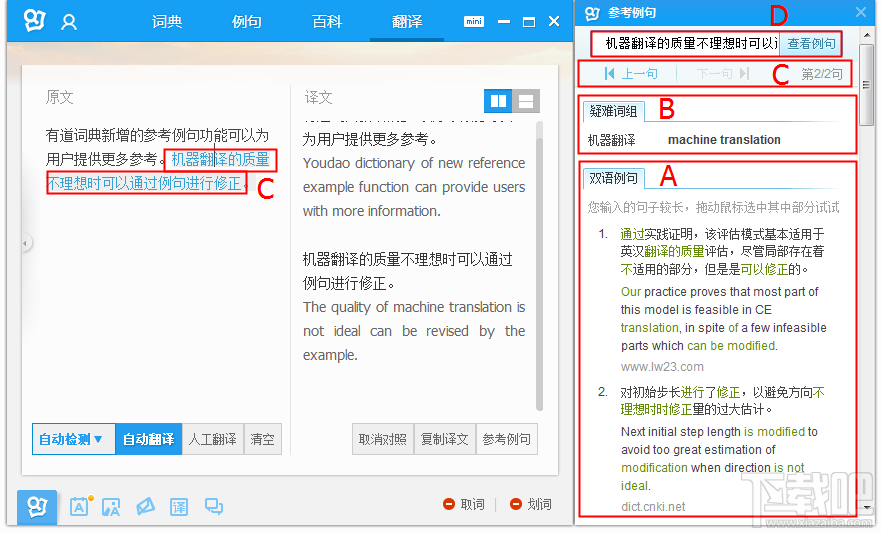Toggle 划词 selection translation
This screenshot has height=533, width=881.
pos(531,504)
